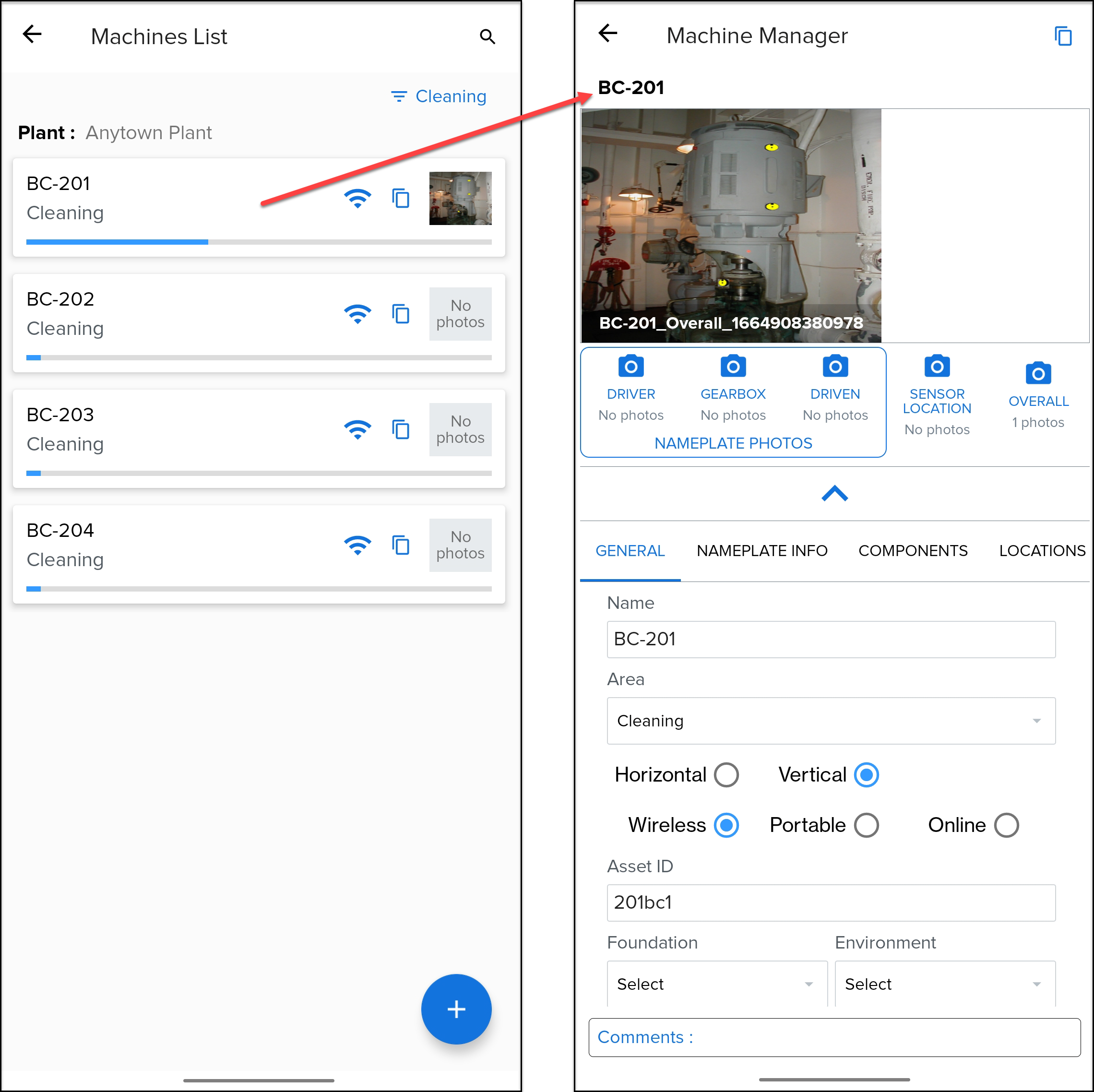Click the BC-202 No photos placeholder

[x=460, y=314]
